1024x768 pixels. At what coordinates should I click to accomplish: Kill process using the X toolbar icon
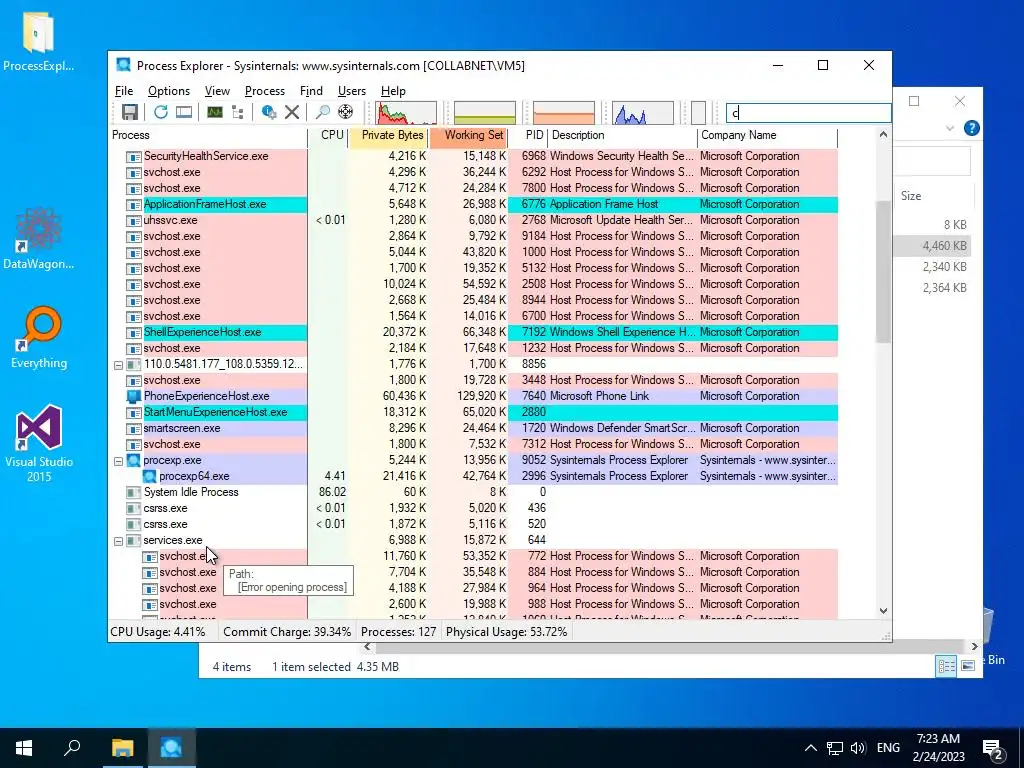(292, 112)
